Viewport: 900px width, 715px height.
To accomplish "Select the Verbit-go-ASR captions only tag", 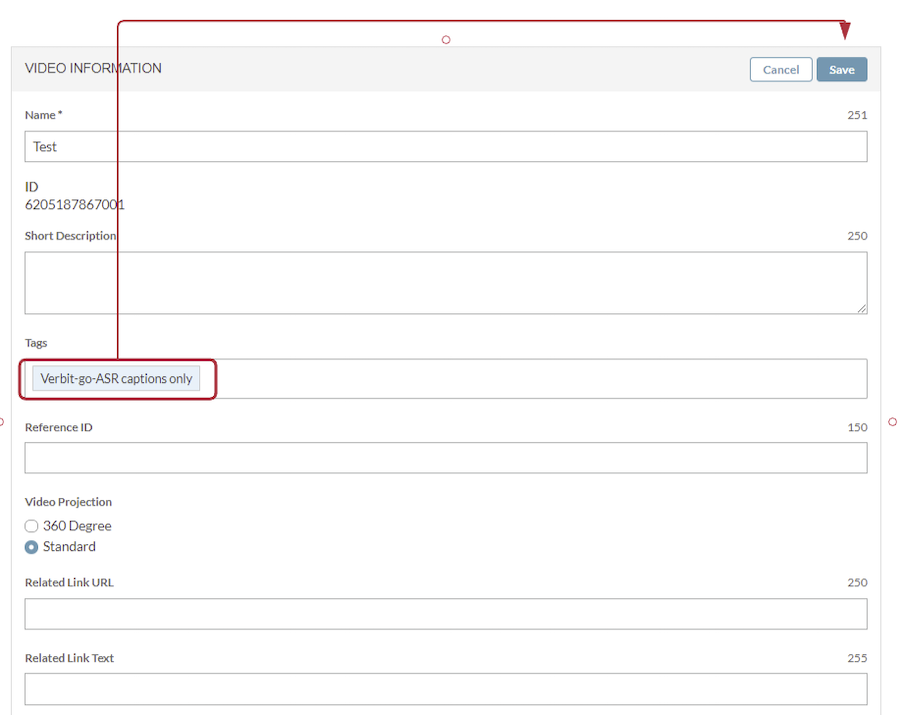I will (117, 379).
